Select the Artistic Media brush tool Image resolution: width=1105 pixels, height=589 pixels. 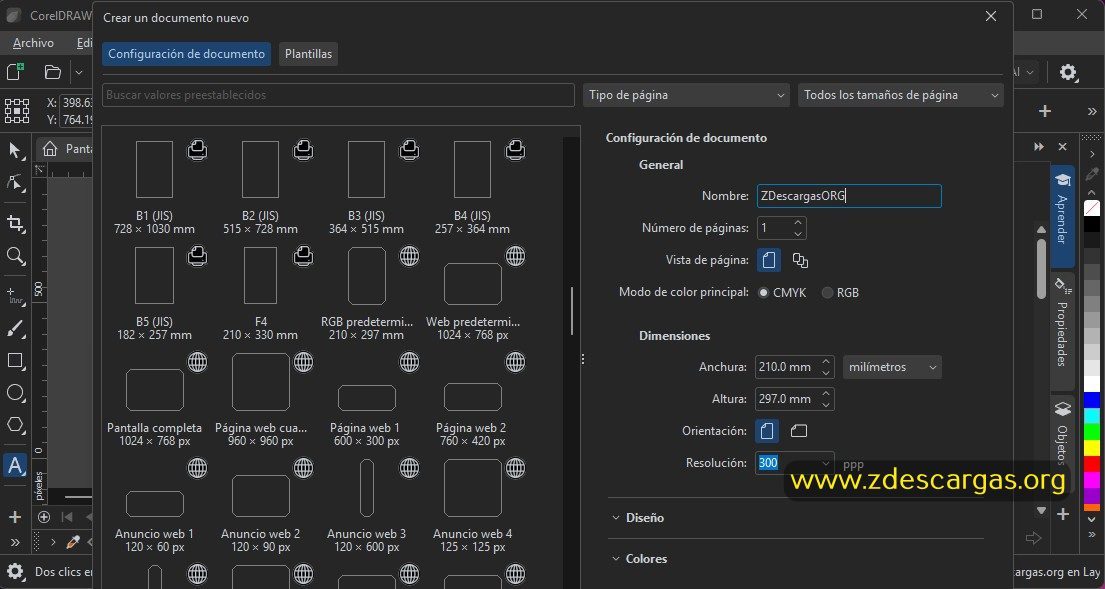tap(15, 329)
